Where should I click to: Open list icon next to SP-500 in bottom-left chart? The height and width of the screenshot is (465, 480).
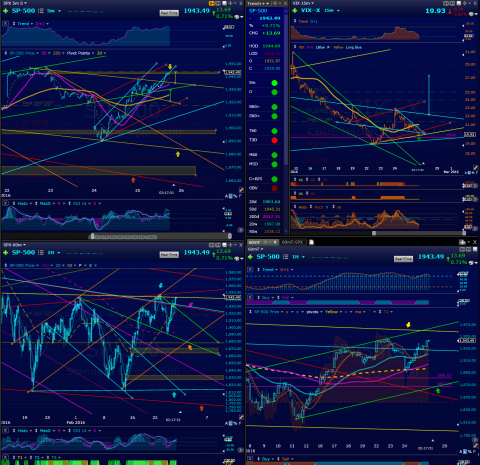(41, 253)
